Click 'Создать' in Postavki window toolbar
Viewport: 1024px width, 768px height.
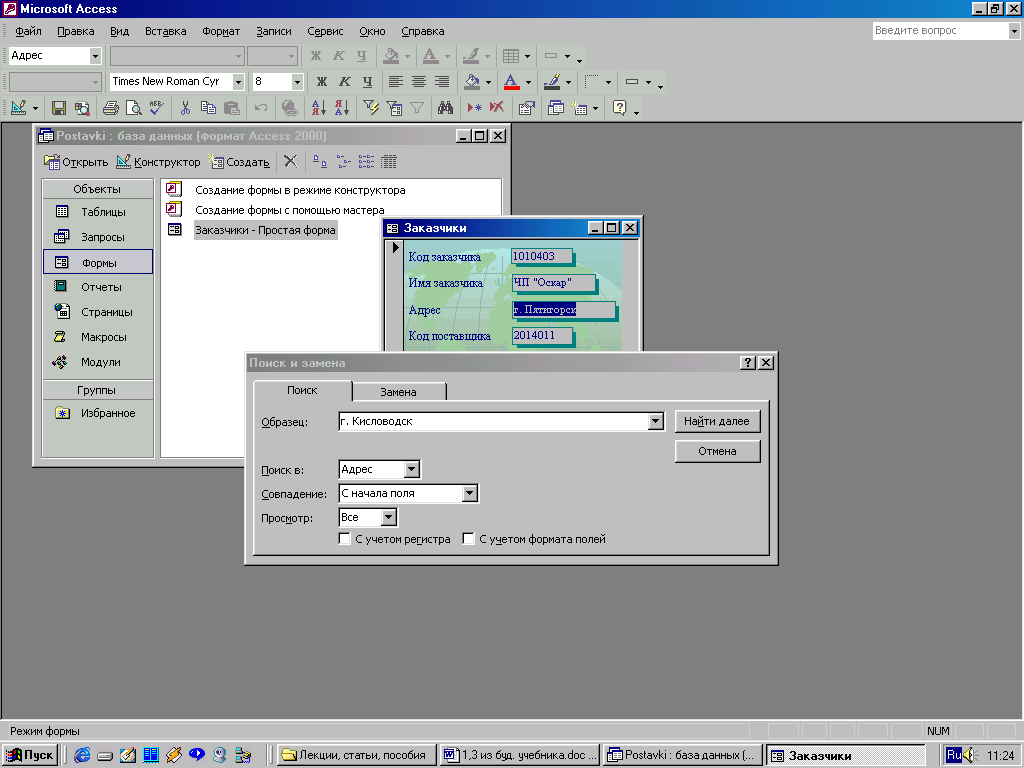[239, 162]
